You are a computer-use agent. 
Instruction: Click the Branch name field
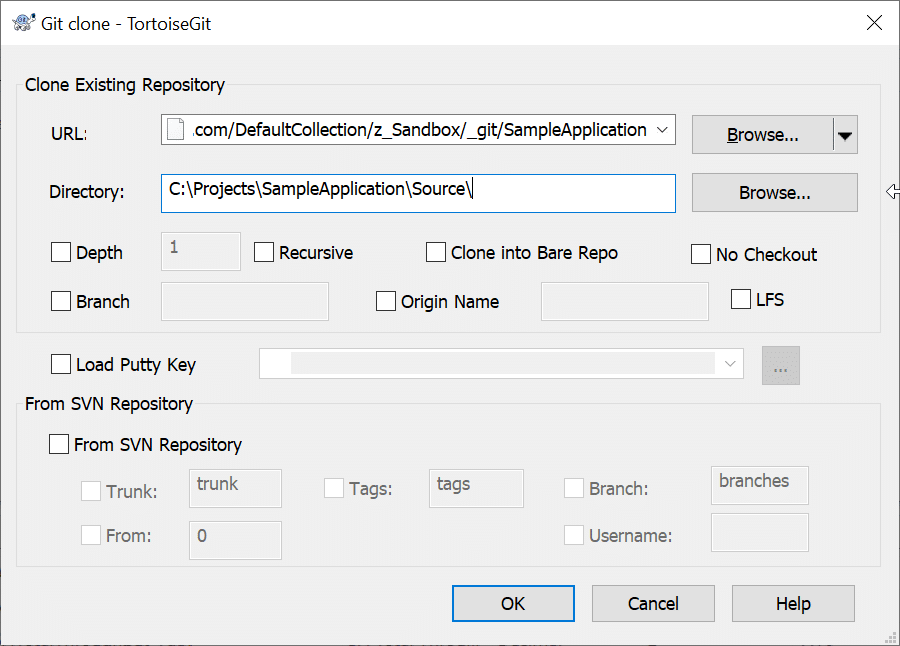(x=245, y=301)
